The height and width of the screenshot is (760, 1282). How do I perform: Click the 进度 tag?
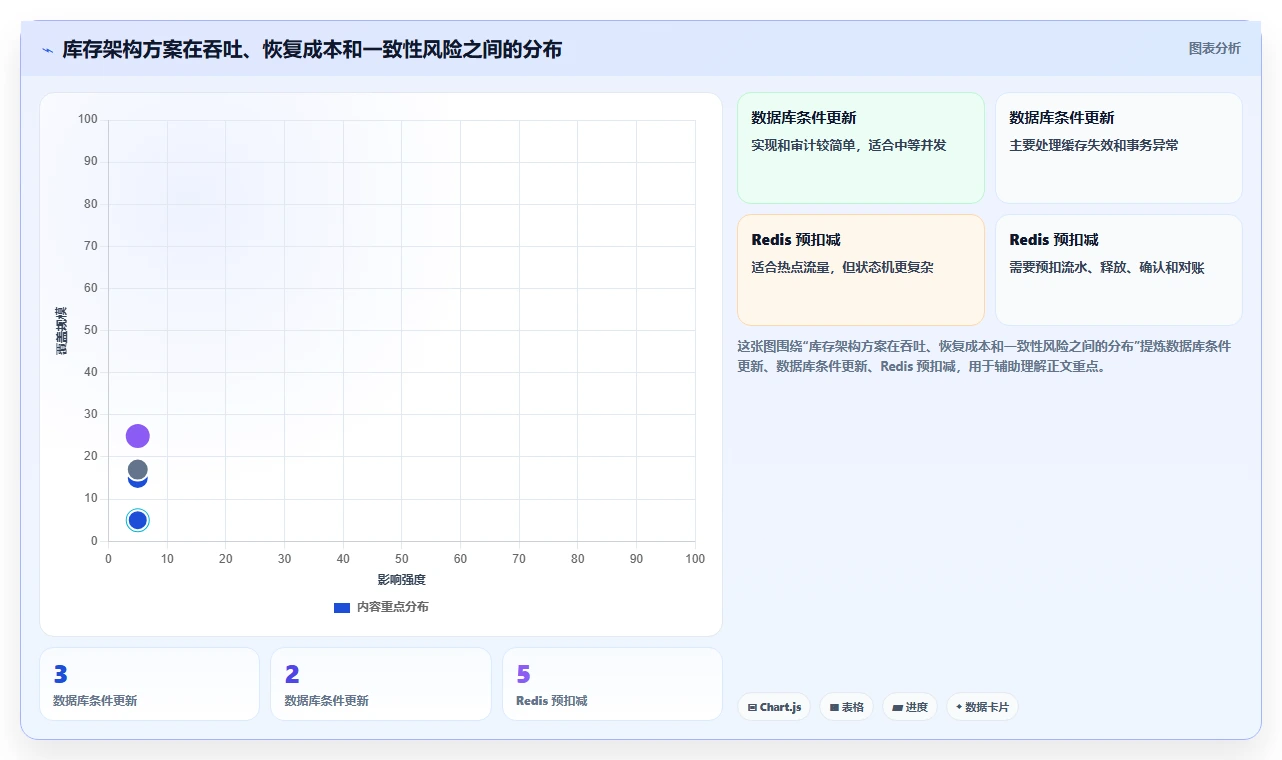[910, 707]
